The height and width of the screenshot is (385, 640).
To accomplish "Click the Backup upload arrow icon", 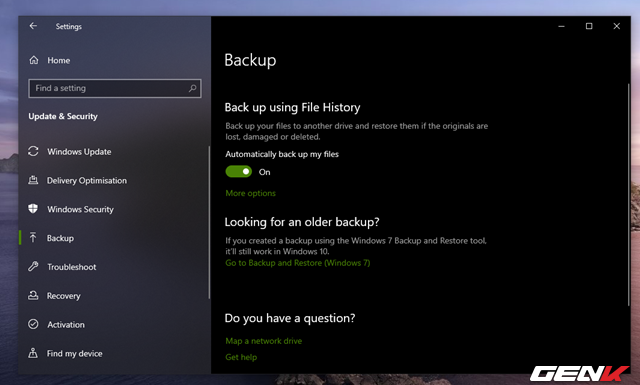I will click(x=33, y=238).
